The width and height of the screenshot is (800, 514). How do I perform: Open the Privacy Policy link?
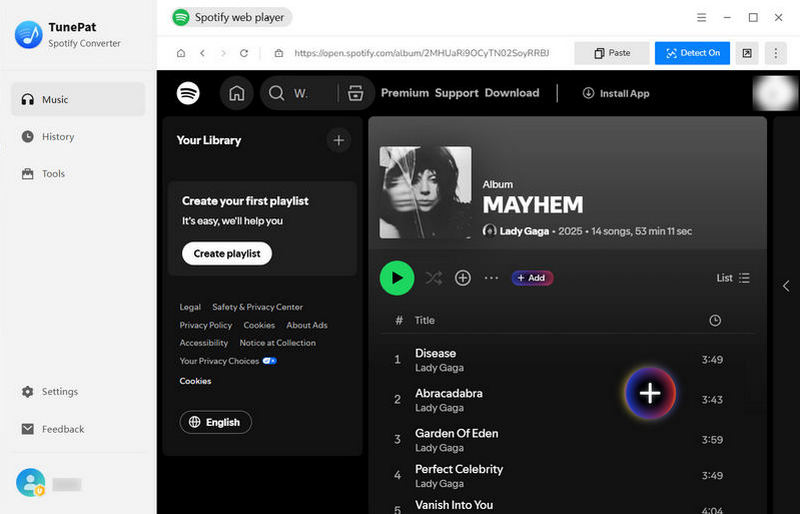click(x=206, y=325)
